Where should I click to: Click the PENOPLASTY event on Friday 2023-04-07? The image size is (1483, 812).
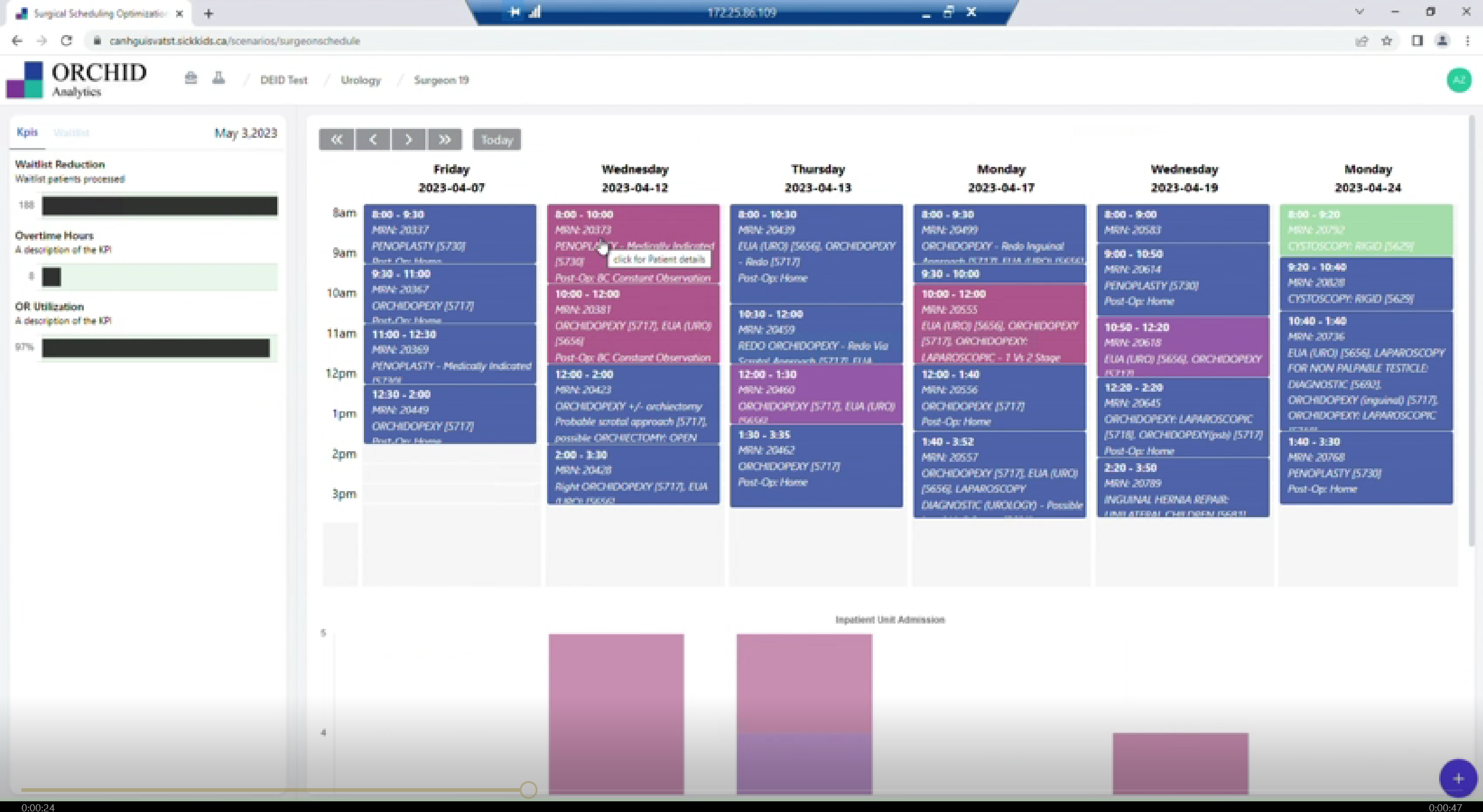[x=450, y=235]
